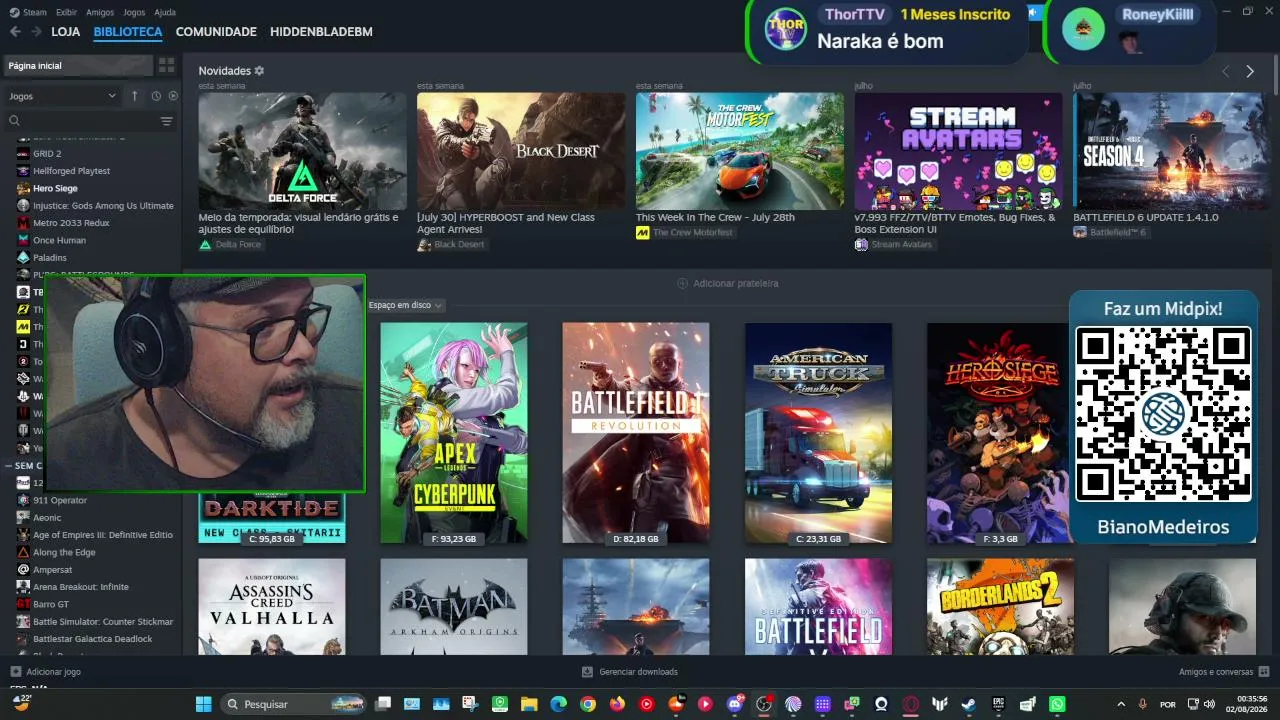The image size is (1280, 720).
Task: Select the Assassin's Creed Valhalla cover
Action: pos(272,607)
